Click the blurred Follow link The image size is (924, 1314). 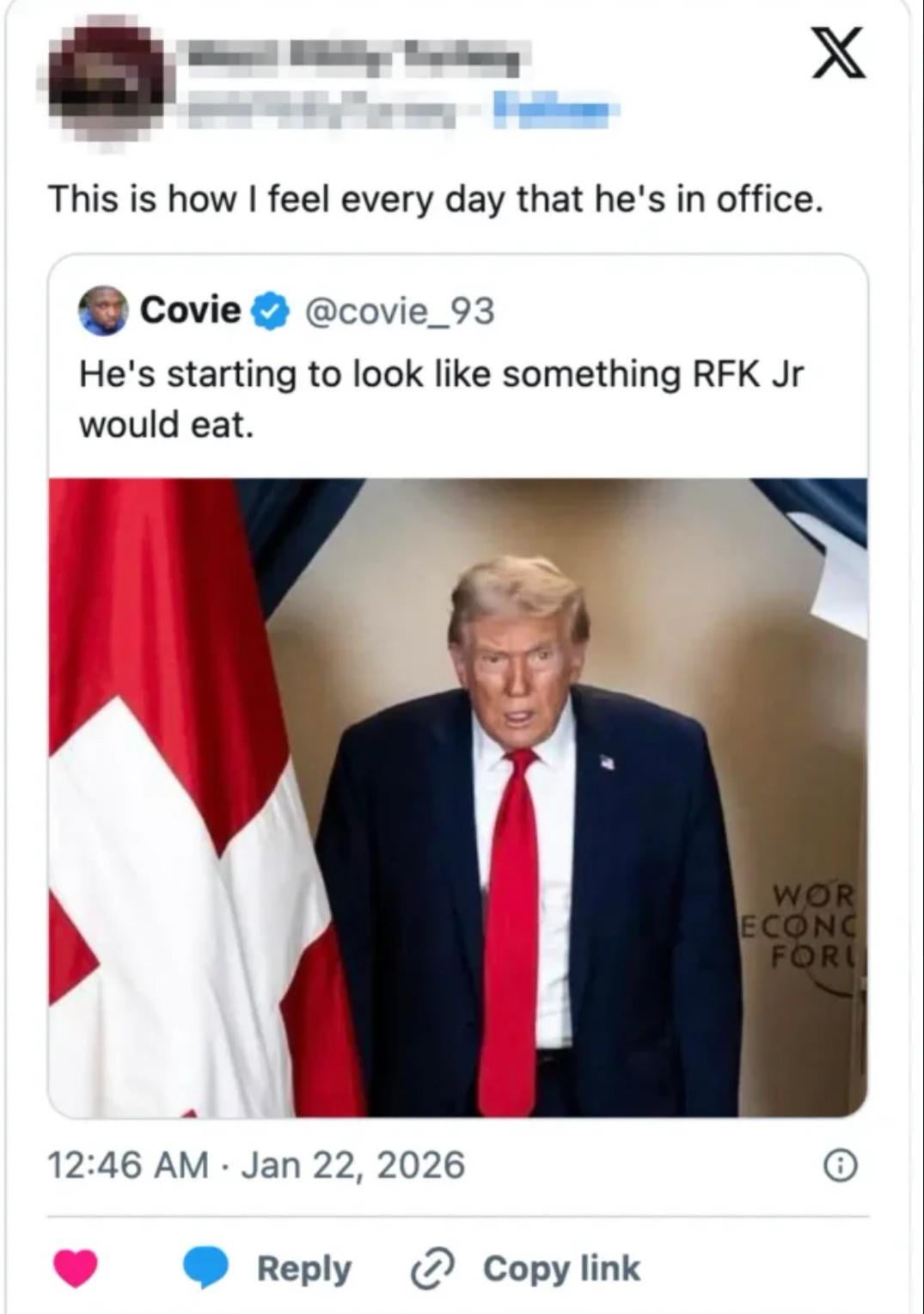(550, 110)
